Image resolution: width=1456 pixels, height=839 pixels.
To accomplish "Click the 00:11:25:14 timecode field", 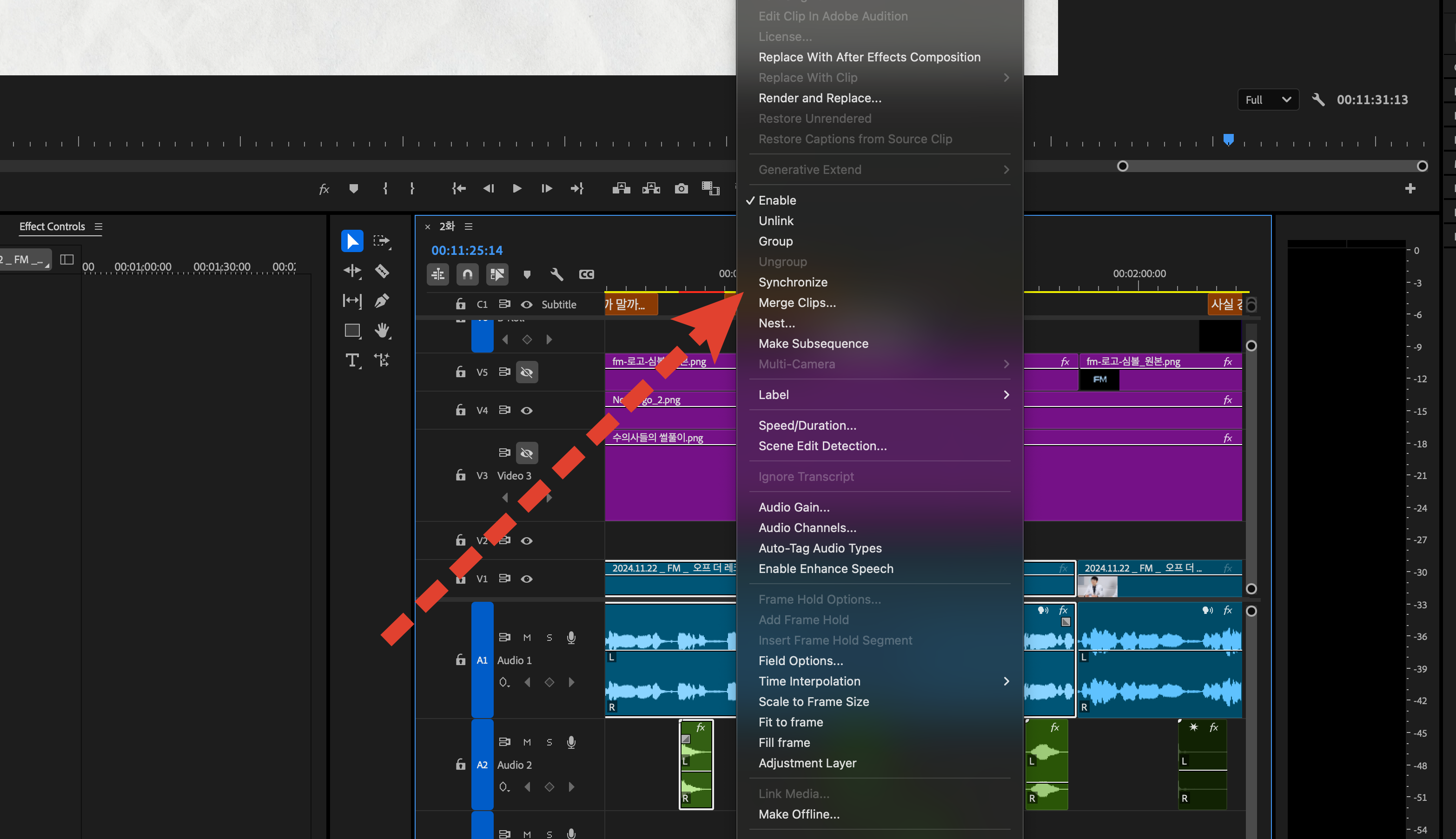I will 467,250.
